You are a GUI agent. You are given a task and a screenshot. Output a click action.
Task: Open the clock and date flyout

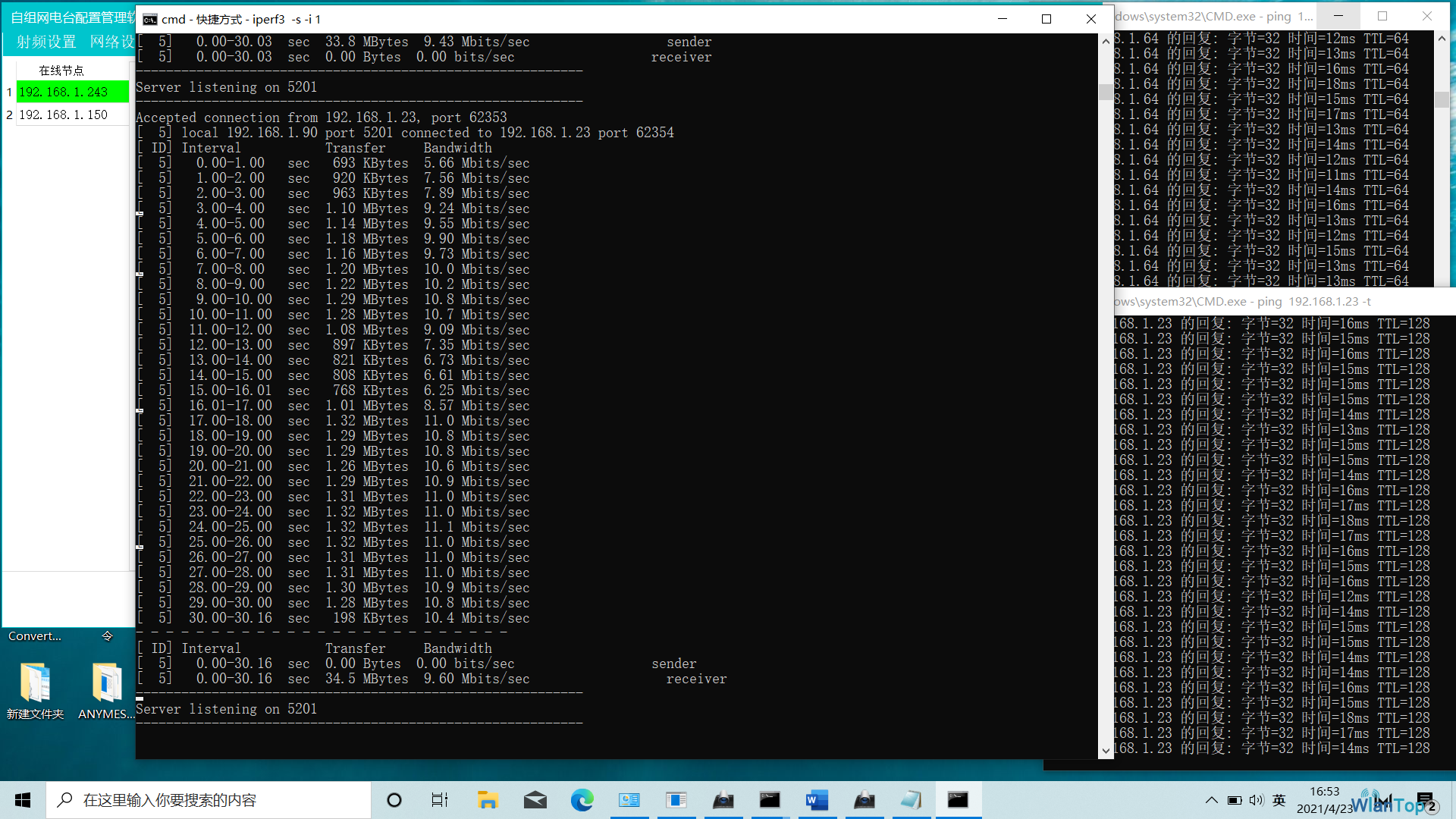pos(1324,800)
